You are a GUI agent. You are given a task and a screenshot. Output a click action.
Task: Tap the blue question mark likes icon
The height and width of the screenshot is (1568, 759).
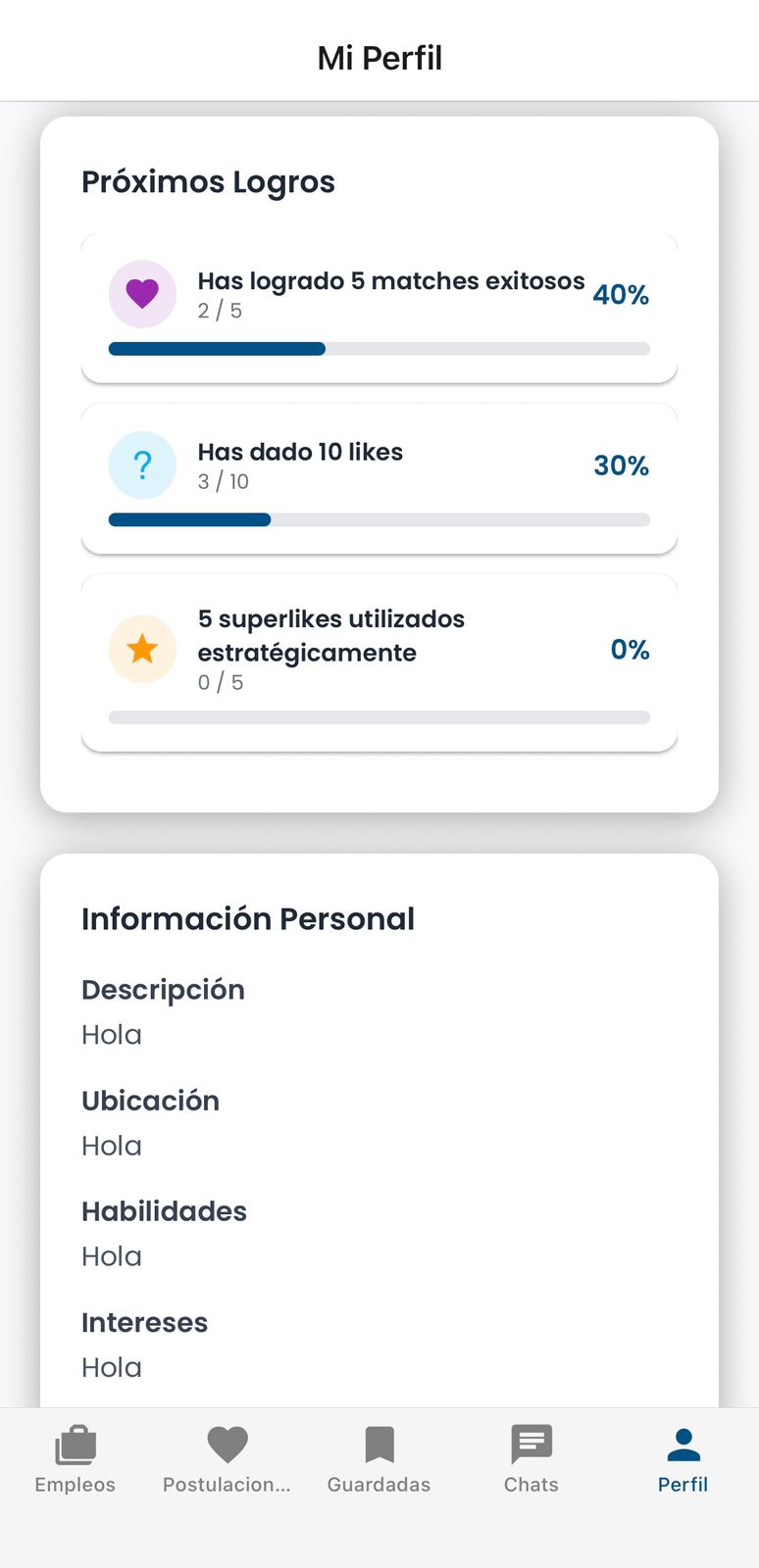pyautogui.click(x=142, y=465)
